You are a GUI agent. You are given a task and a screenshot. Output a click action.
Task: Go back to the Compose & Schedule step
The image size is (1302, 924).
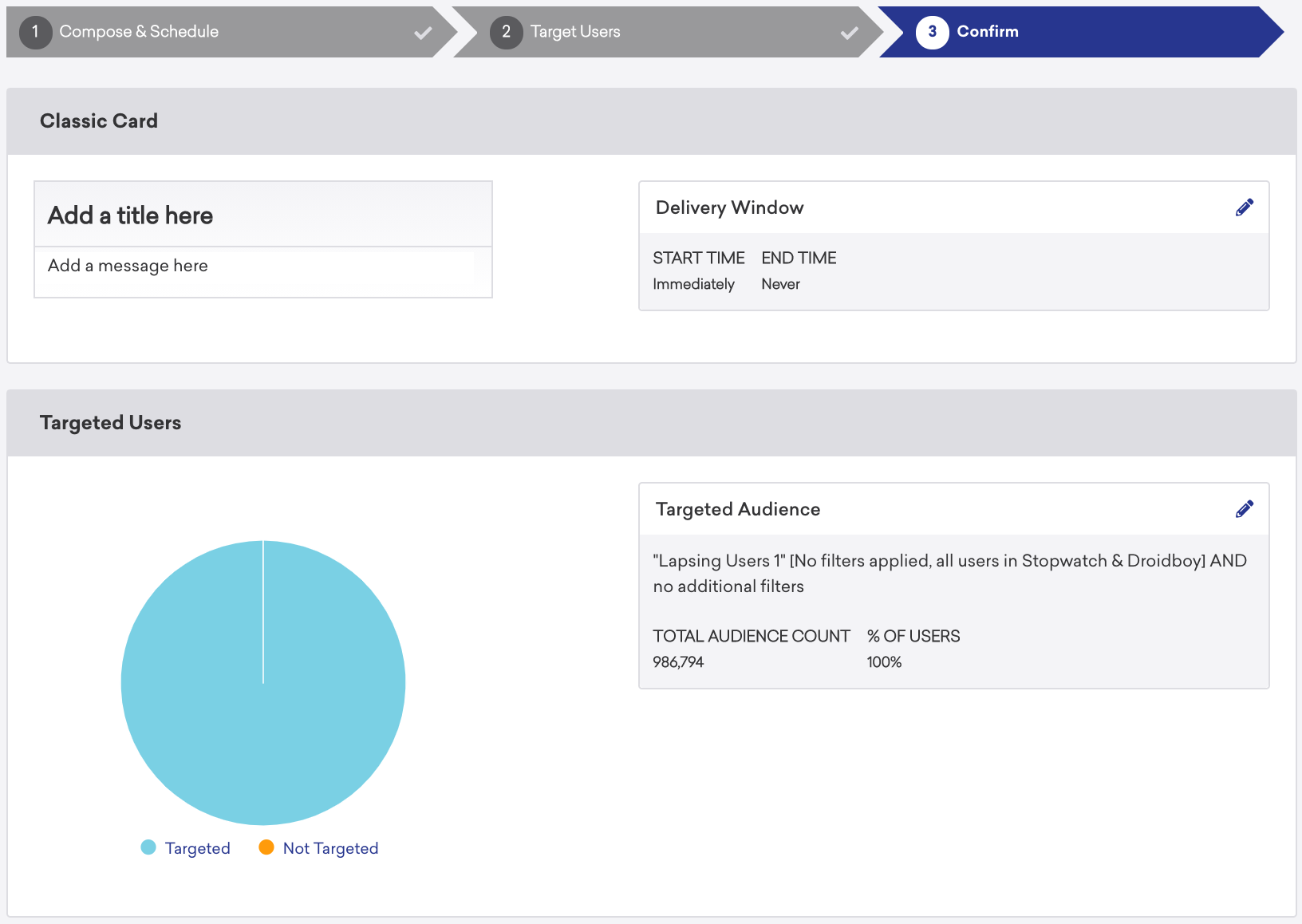click(x=139, y=32)
